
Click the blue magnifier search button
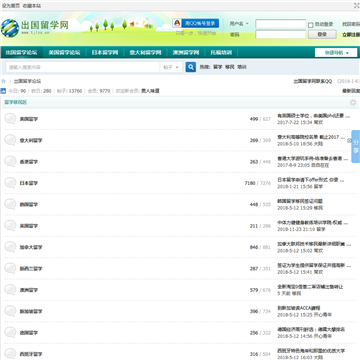tap(191, 67)
